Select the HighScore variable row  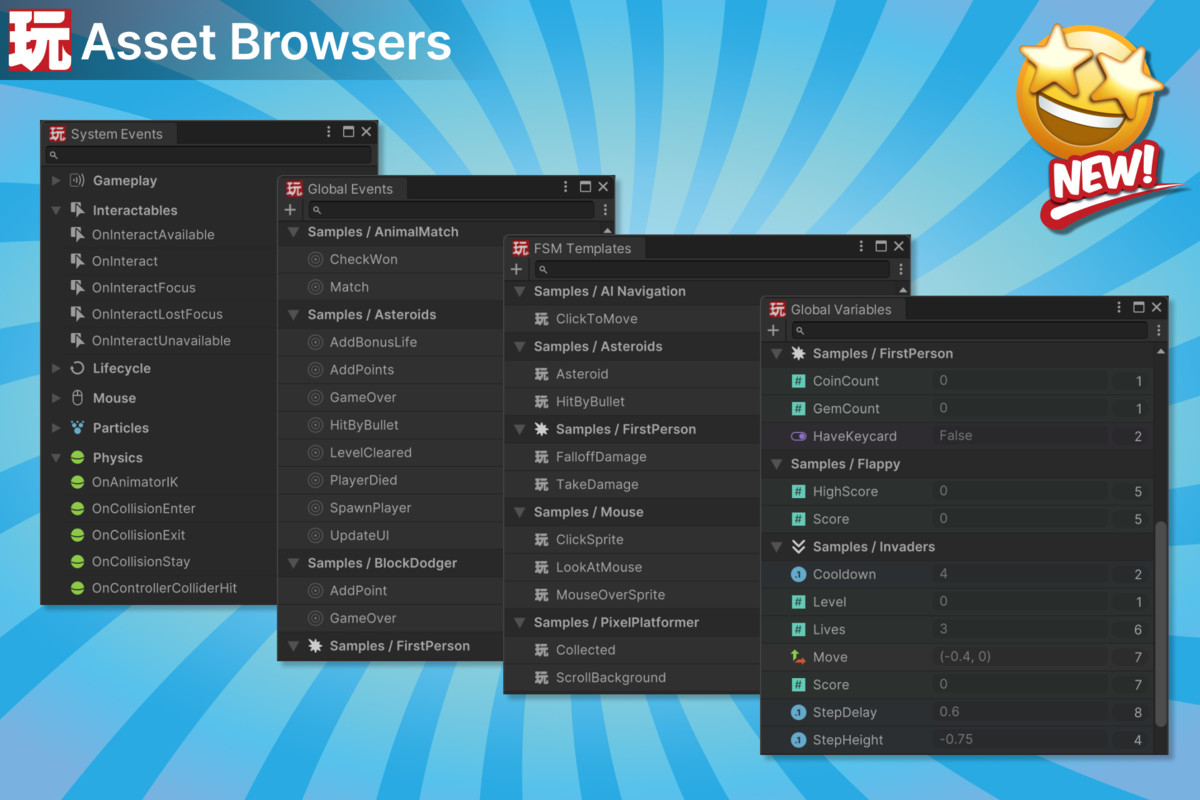[957, 491]
